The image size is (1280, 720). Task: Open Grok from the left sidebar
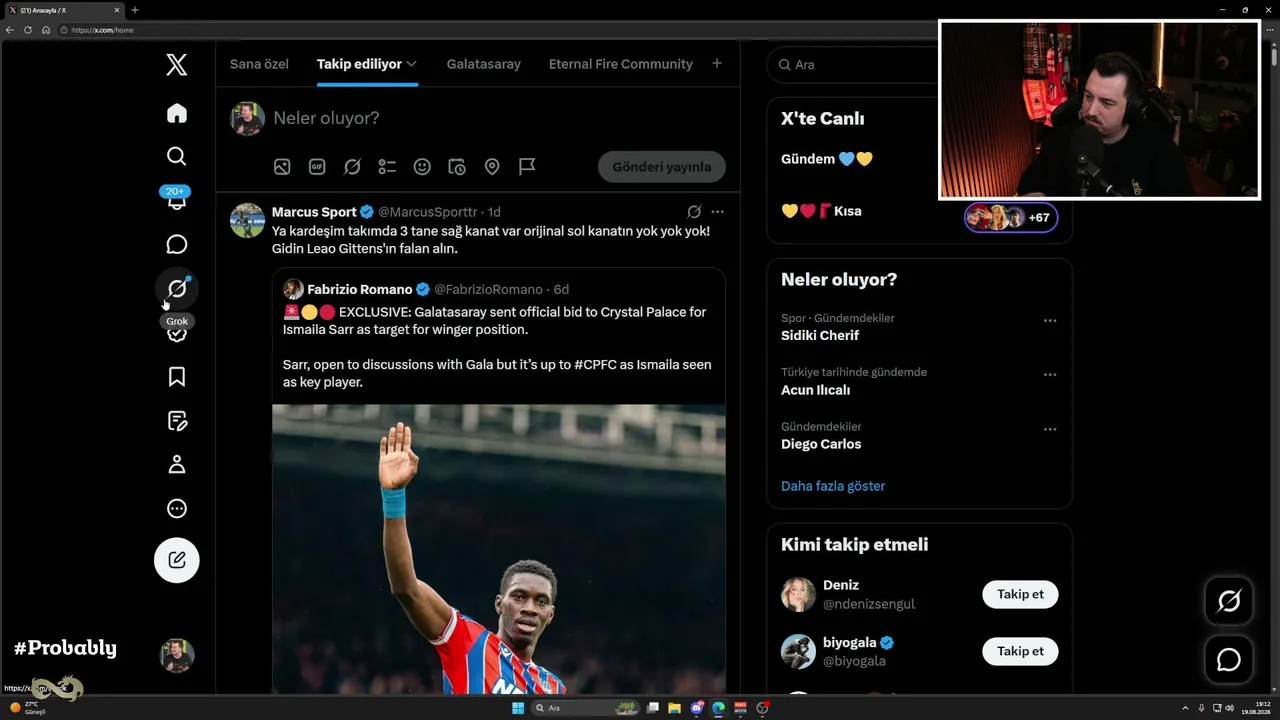coord(177,289)
